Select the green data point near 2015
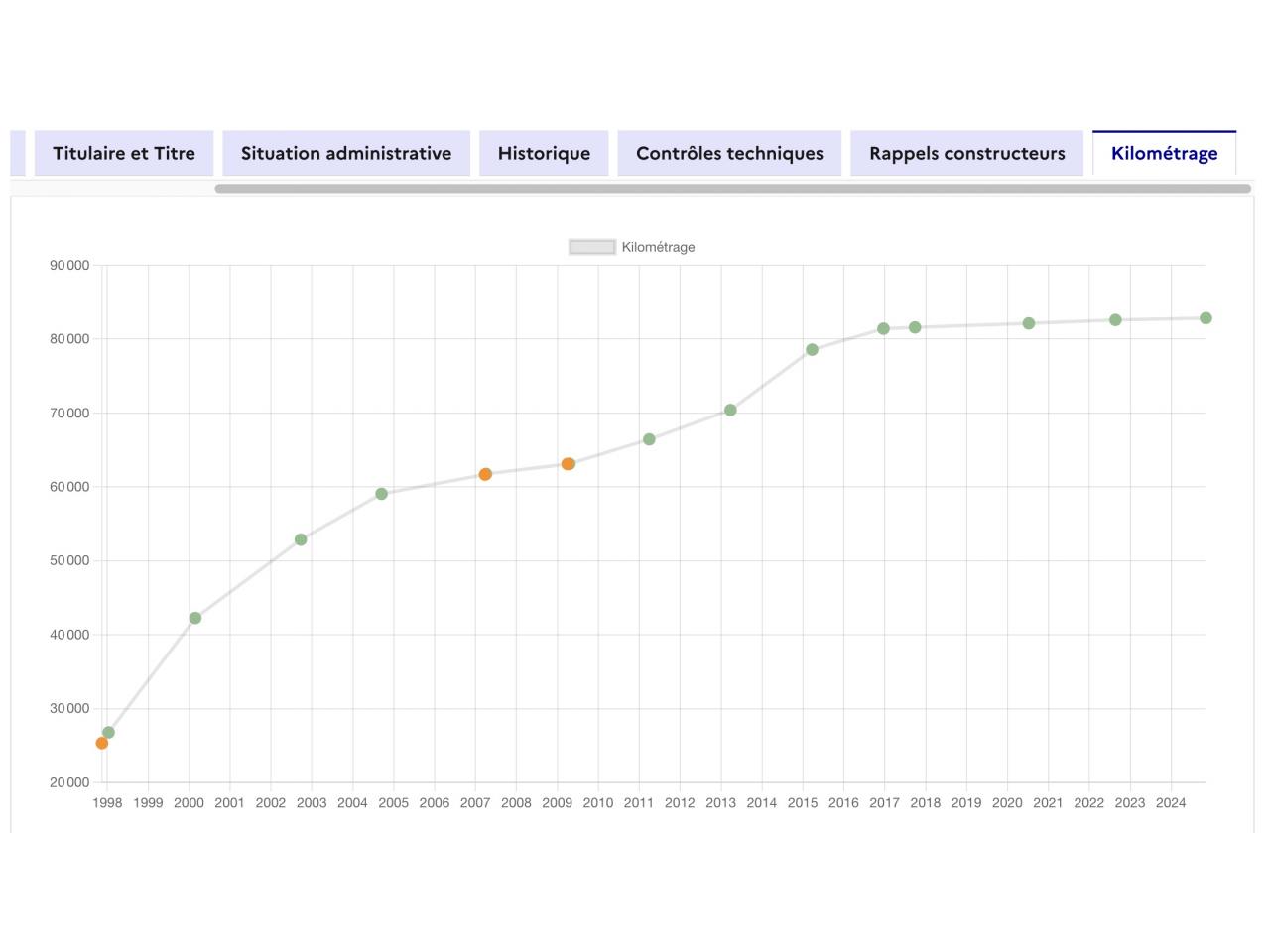 pos(812,349)
